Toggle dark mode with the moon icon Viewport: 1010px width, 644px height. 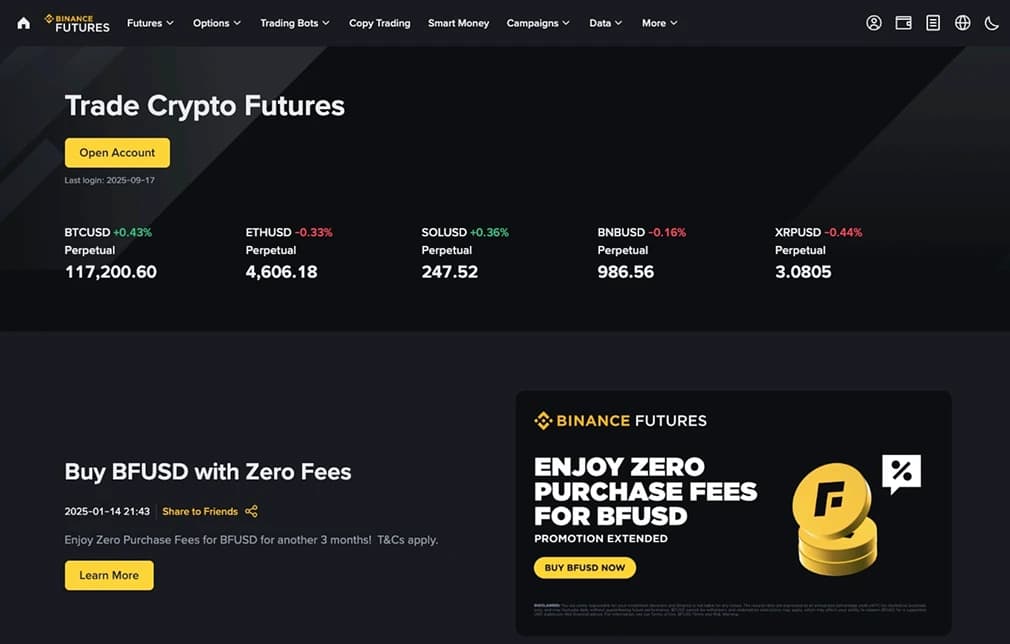coord(991,21)
